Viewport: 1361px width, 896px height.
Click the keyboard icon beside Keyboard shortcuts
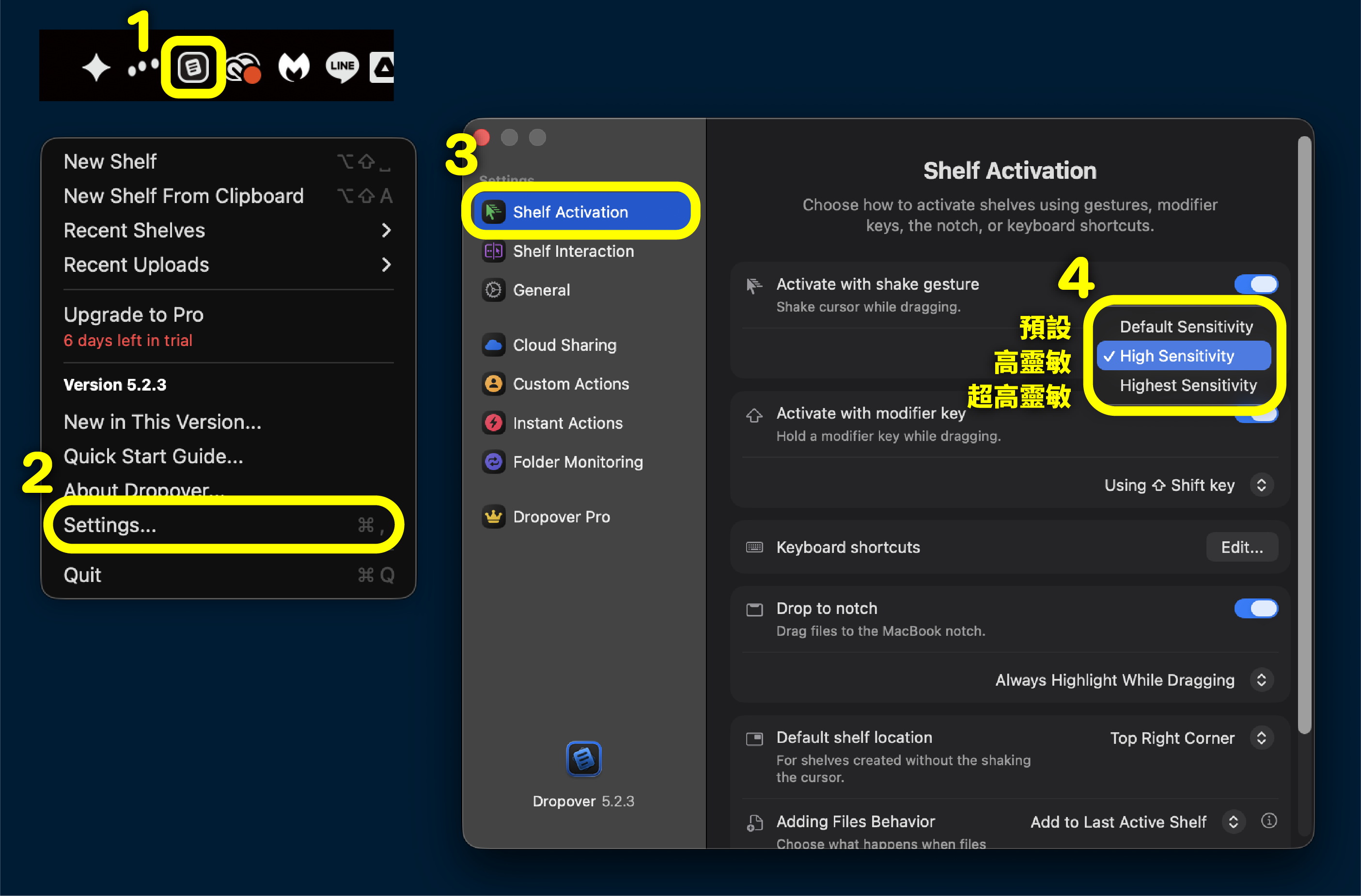pyautogui.click(x=754, y=547)
